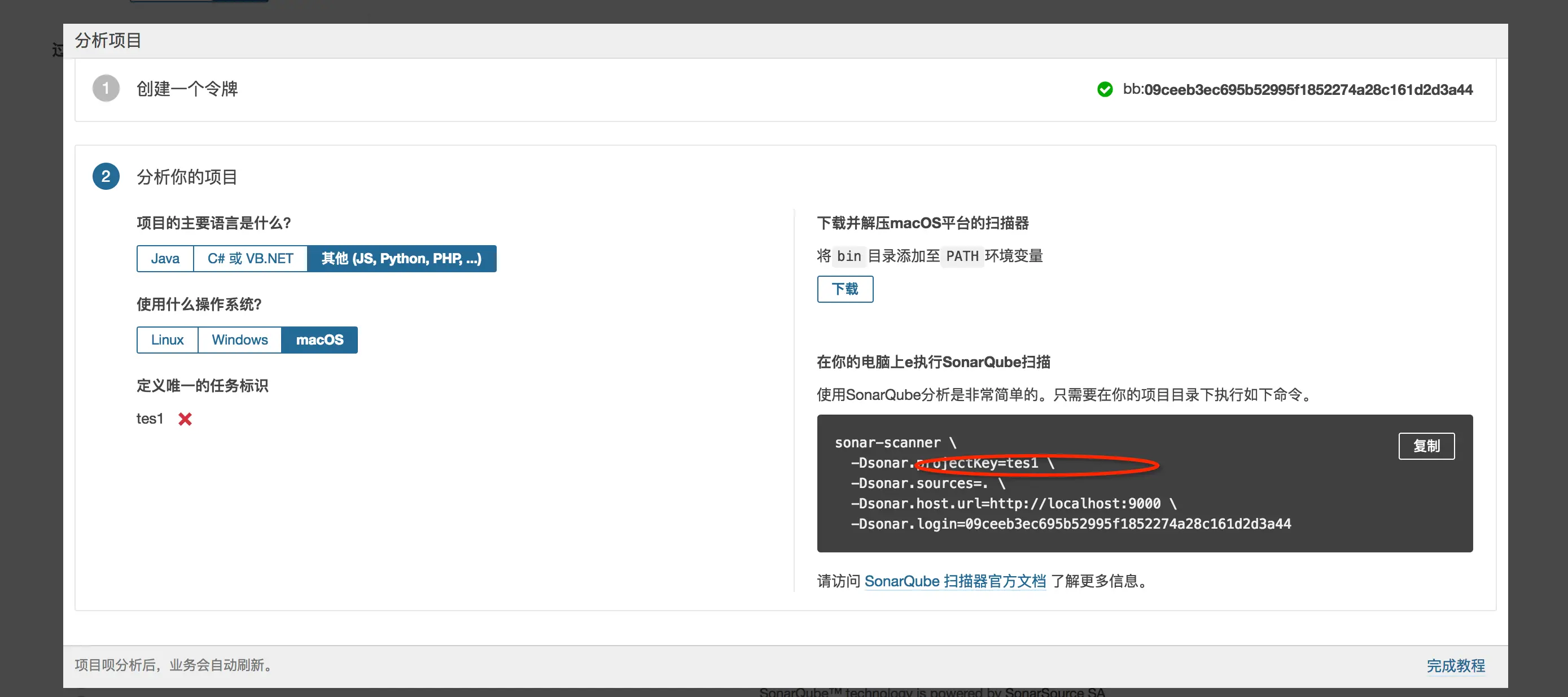The width and height of the screenshot is (1568, 697).
Task: Click 完成教程 to finish tutorial
Action: 1455,665
